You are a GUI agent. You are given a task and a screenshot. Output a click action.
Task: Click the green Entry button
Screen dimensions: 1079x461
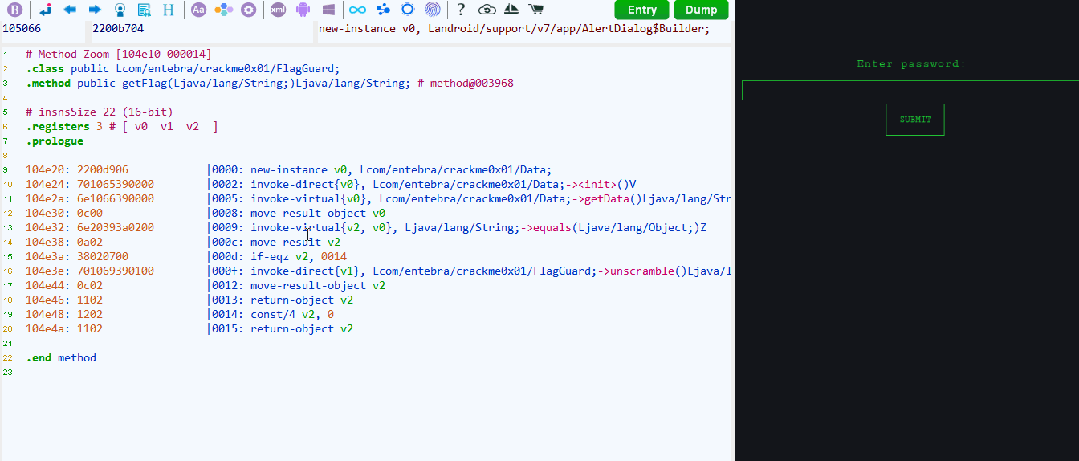pyautogui.click(x=642, y=10)
